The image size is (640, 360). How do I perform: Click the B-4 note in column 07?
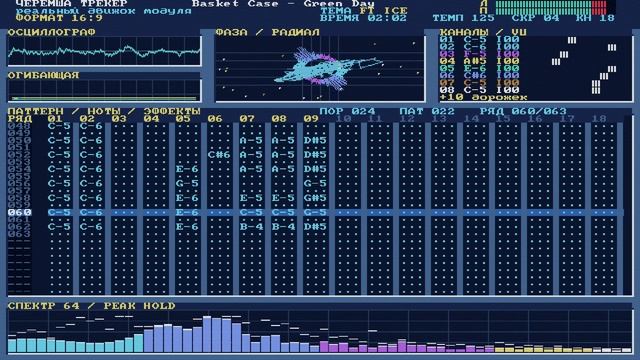coord(251,227)
